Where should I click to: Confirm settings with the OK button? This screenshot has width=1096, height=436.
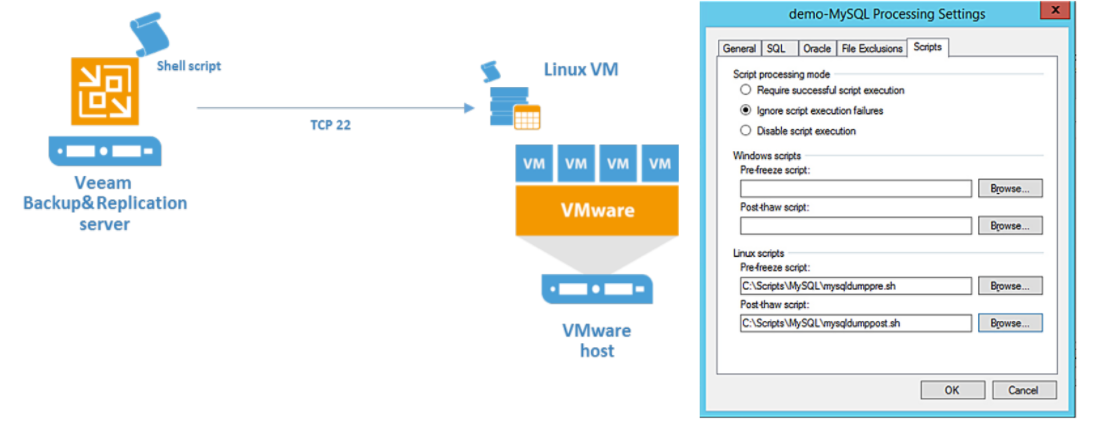[x=952, y=390]
